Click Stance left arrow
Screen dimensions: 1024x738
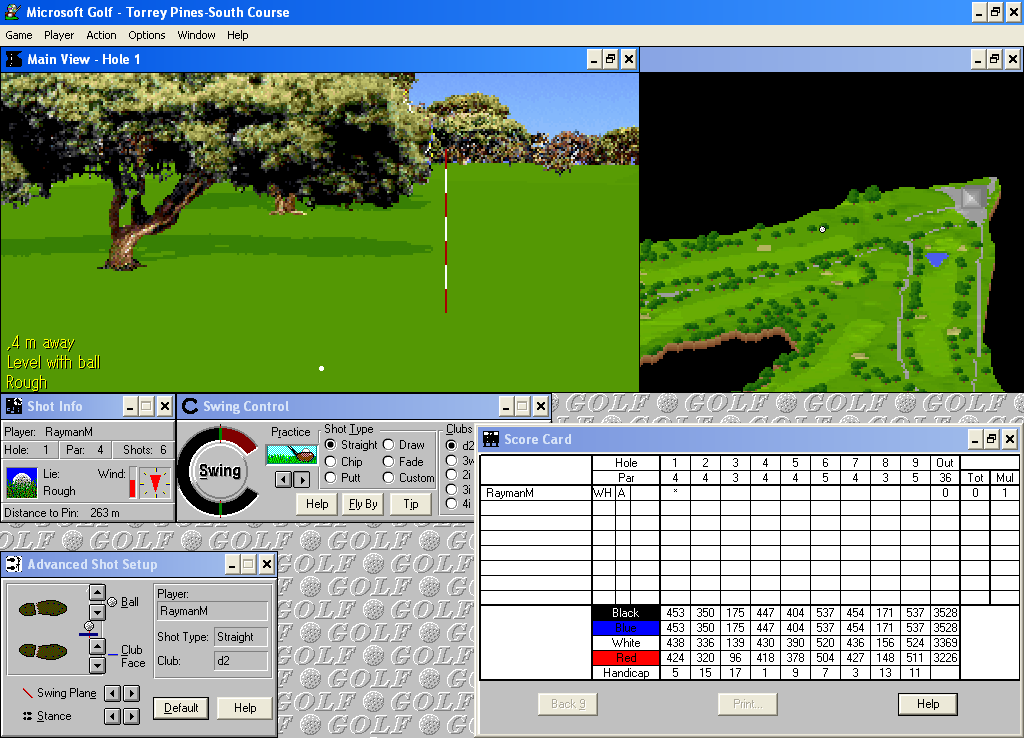pyautogui.click(x=112, y=716)
